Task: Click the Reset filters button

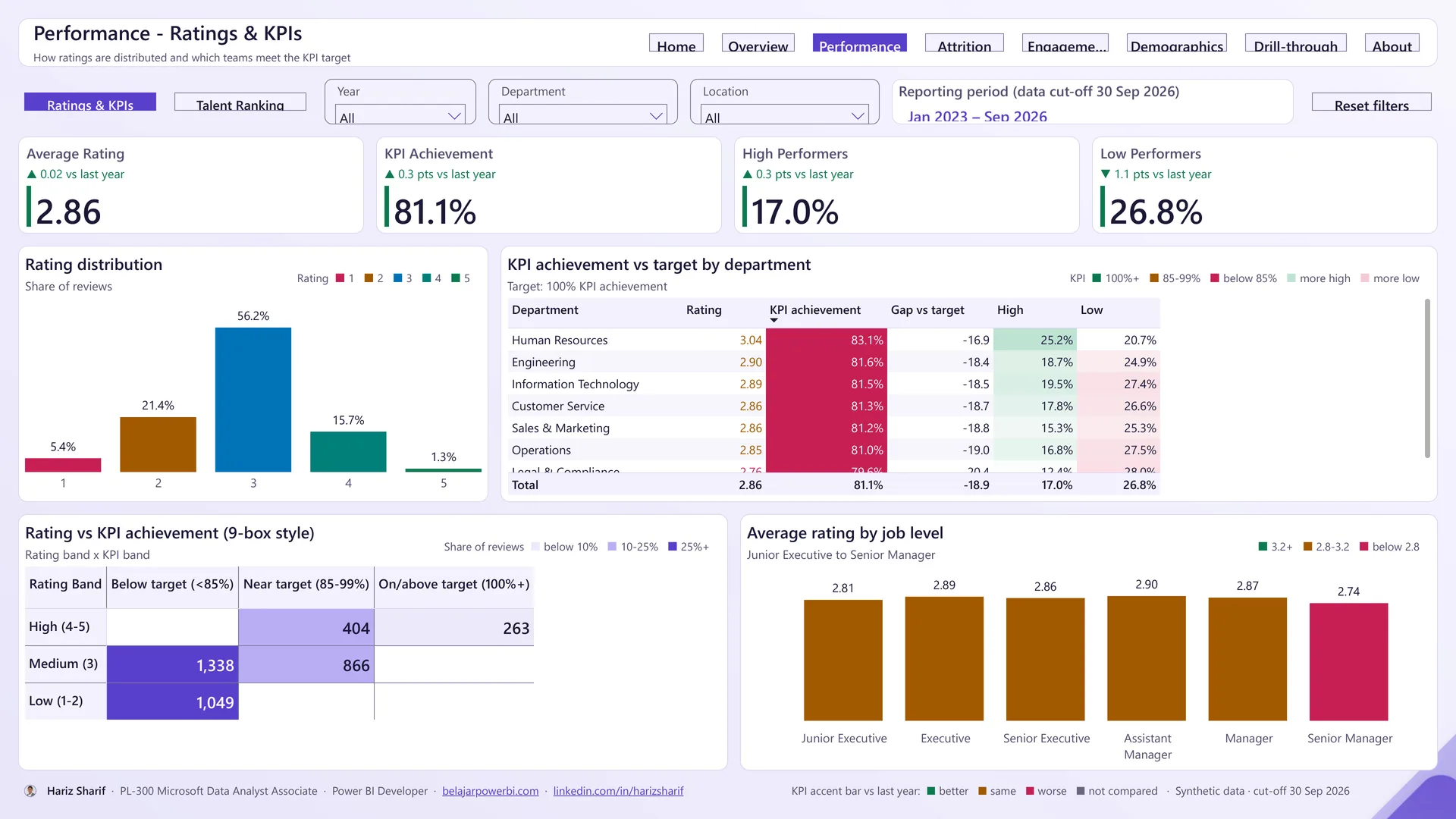Action: (1372, 102)
